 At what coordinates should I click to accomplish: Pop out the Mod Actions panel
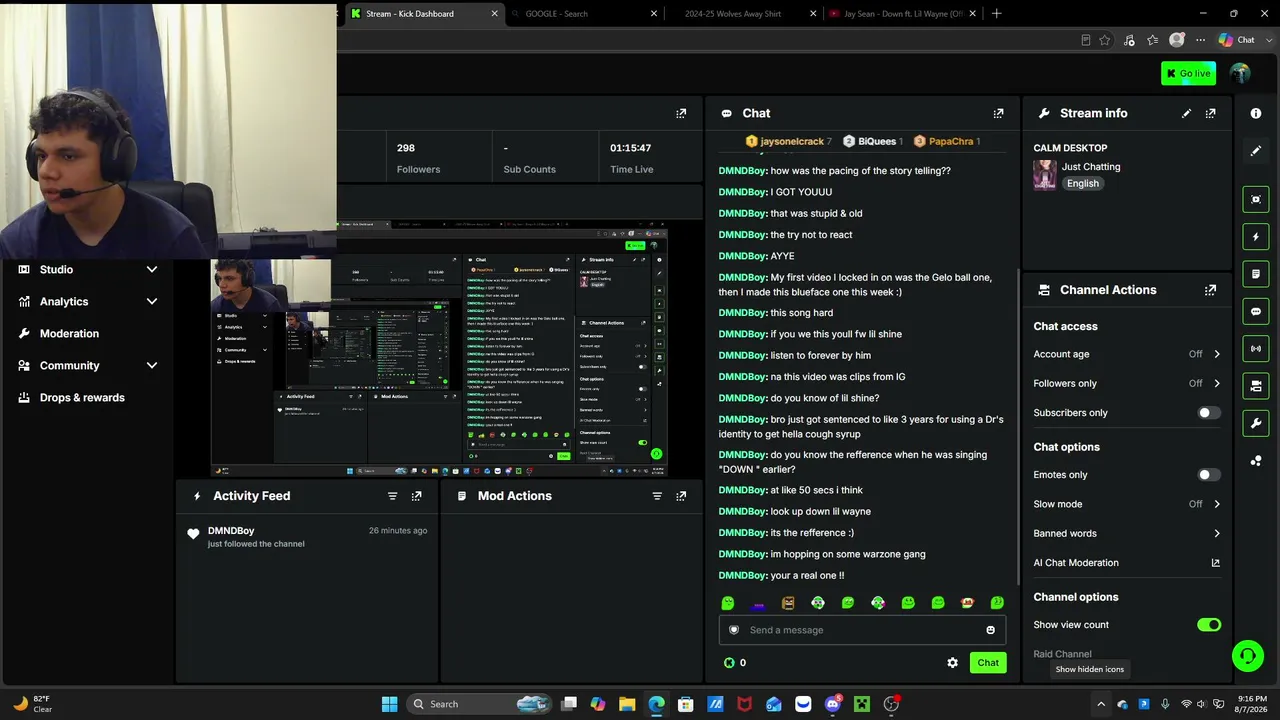[x=681, y=496]
